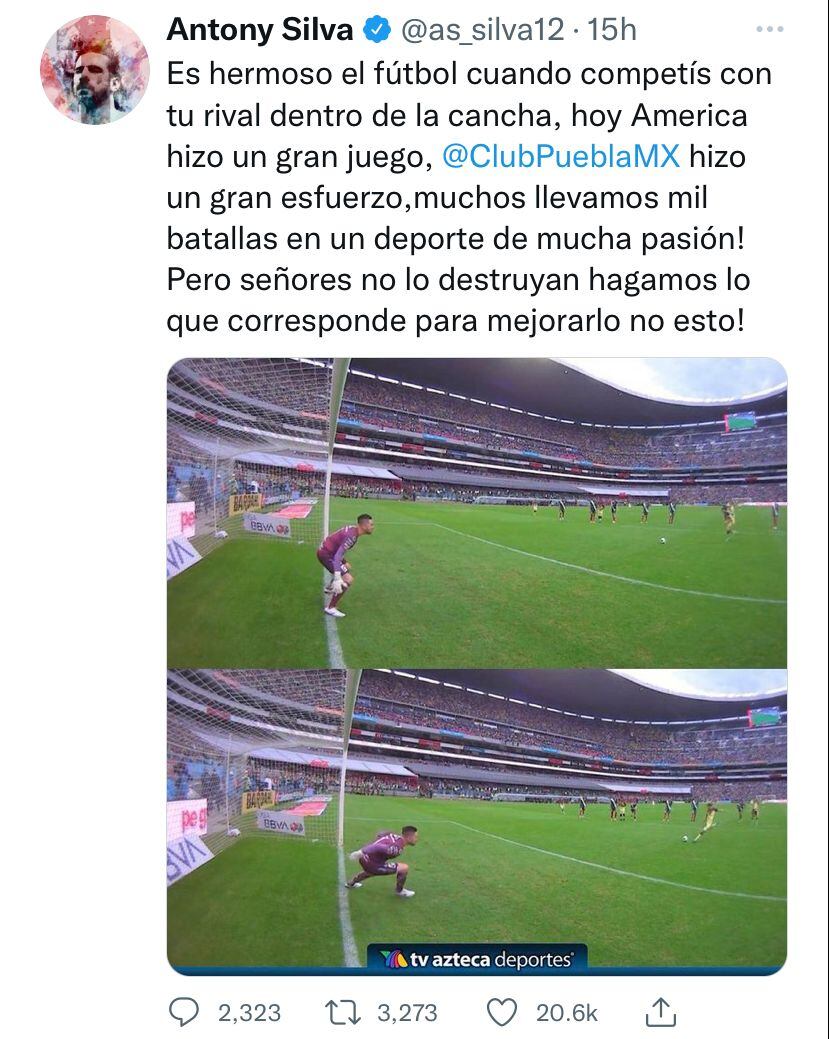This screenshot has height=1039, width=829.
Task: Expand the top goalkeeper stadium photo
Action: pos(476,512)
